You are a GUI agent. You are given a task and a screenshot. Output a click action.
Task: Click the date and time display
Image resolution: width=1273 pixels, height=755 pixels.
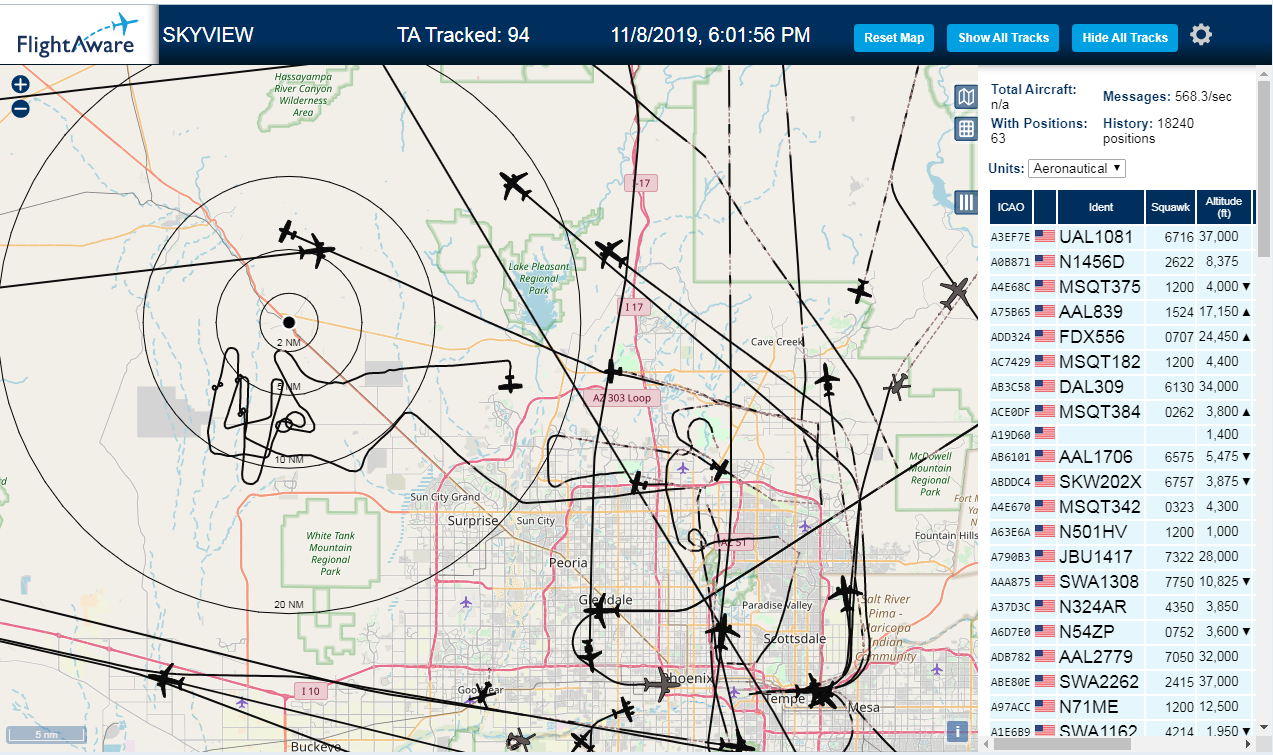point(711,35)
